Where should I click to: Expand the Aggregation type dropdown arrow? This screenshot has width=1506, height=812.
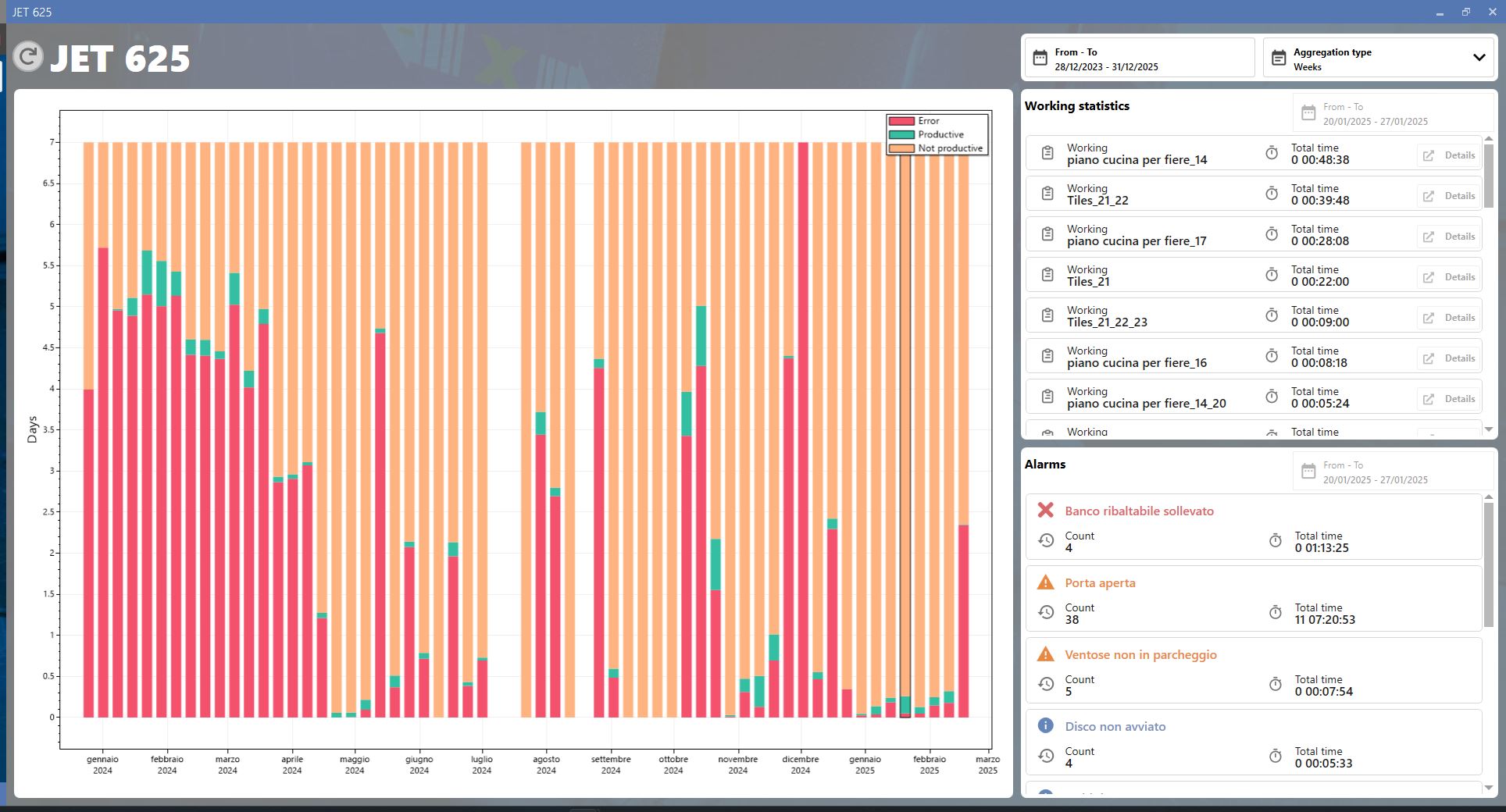pos(1479,58)
